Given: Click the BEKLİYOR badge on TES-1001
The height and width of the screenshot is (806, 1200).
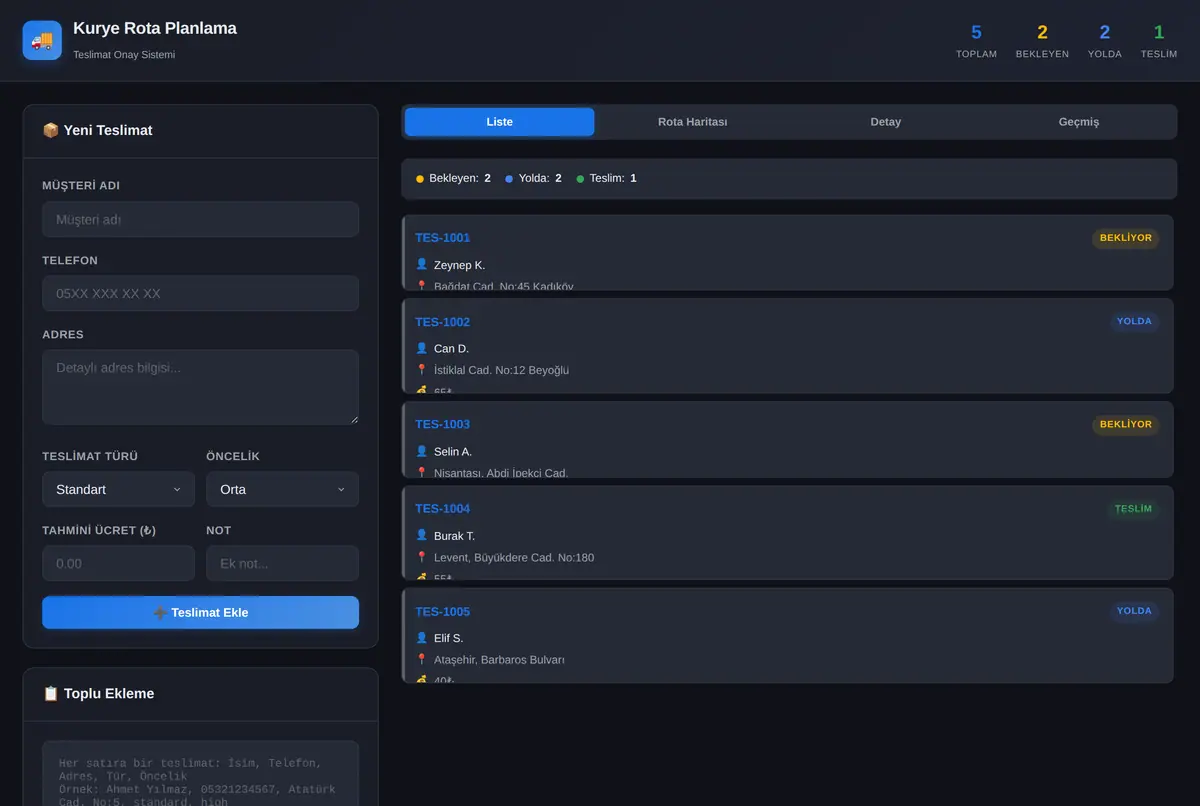Looking at the screenshot, I should click(1126, 238).
